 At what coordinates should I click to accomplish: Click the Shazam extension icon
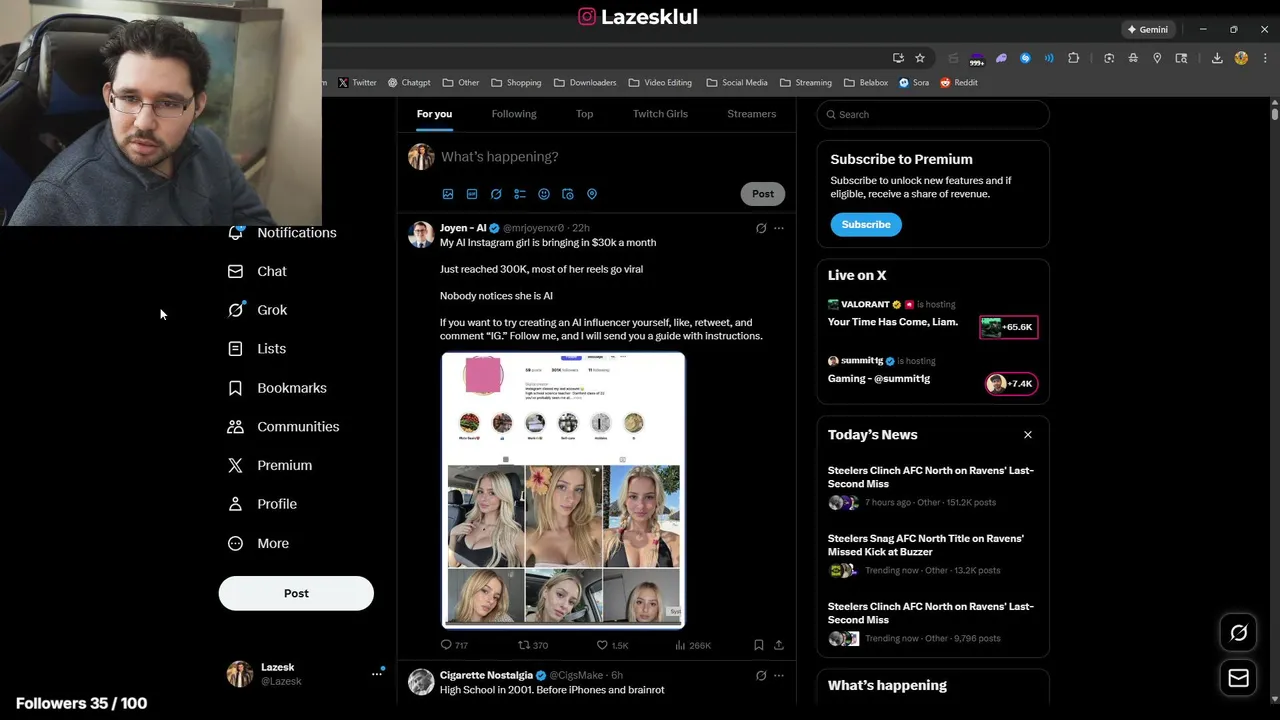pyautogui.click(x=1025, y=58)
